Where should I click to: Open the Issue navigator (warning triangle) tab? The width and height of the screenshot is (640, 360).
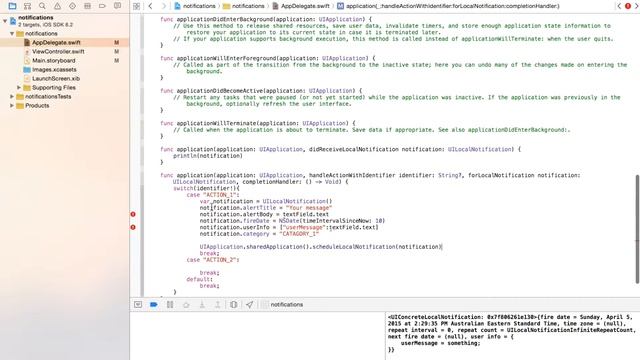58,6
